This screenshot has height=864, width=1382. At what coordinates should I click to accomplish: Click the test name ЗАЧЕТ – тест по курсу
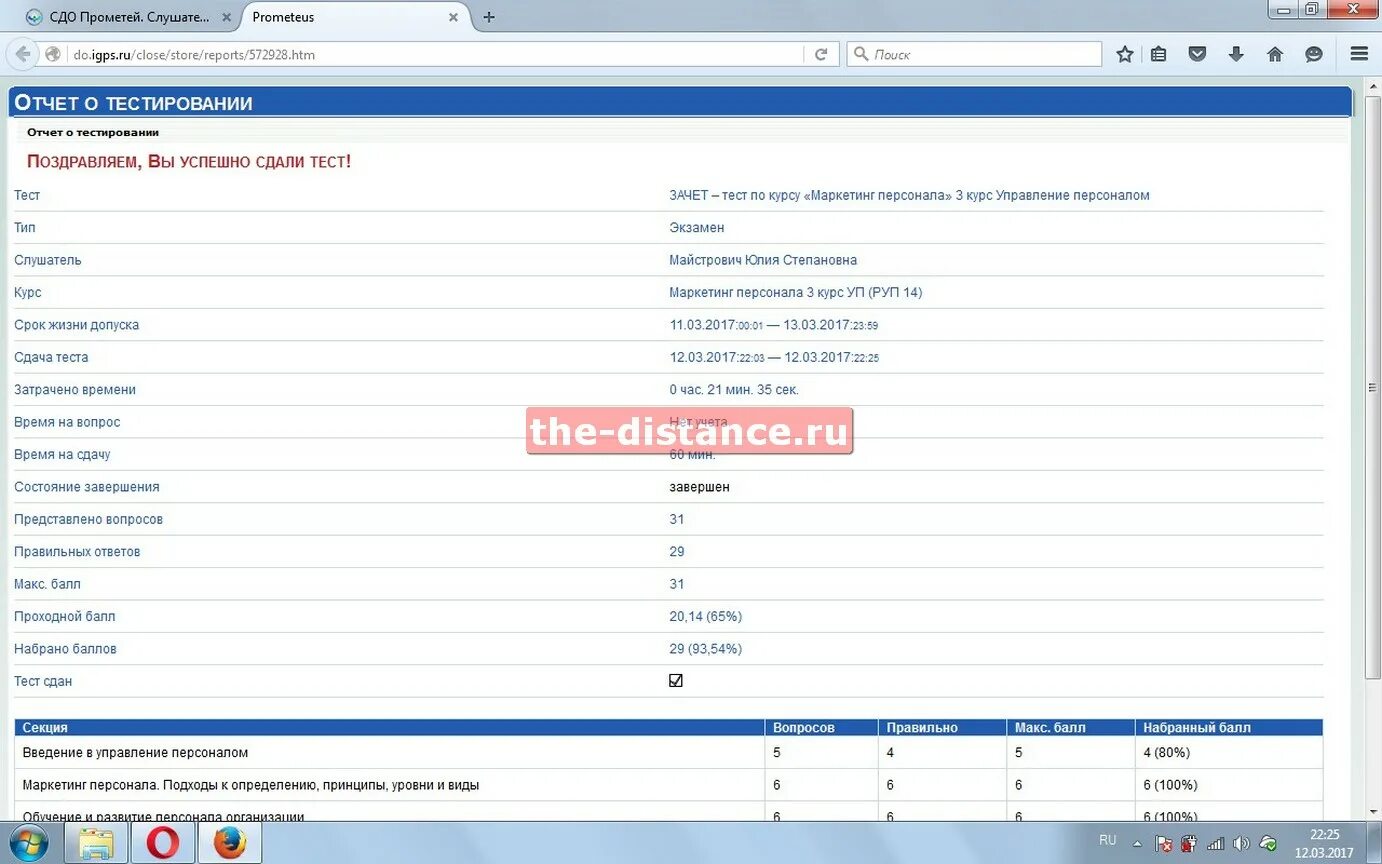point(909,196)
